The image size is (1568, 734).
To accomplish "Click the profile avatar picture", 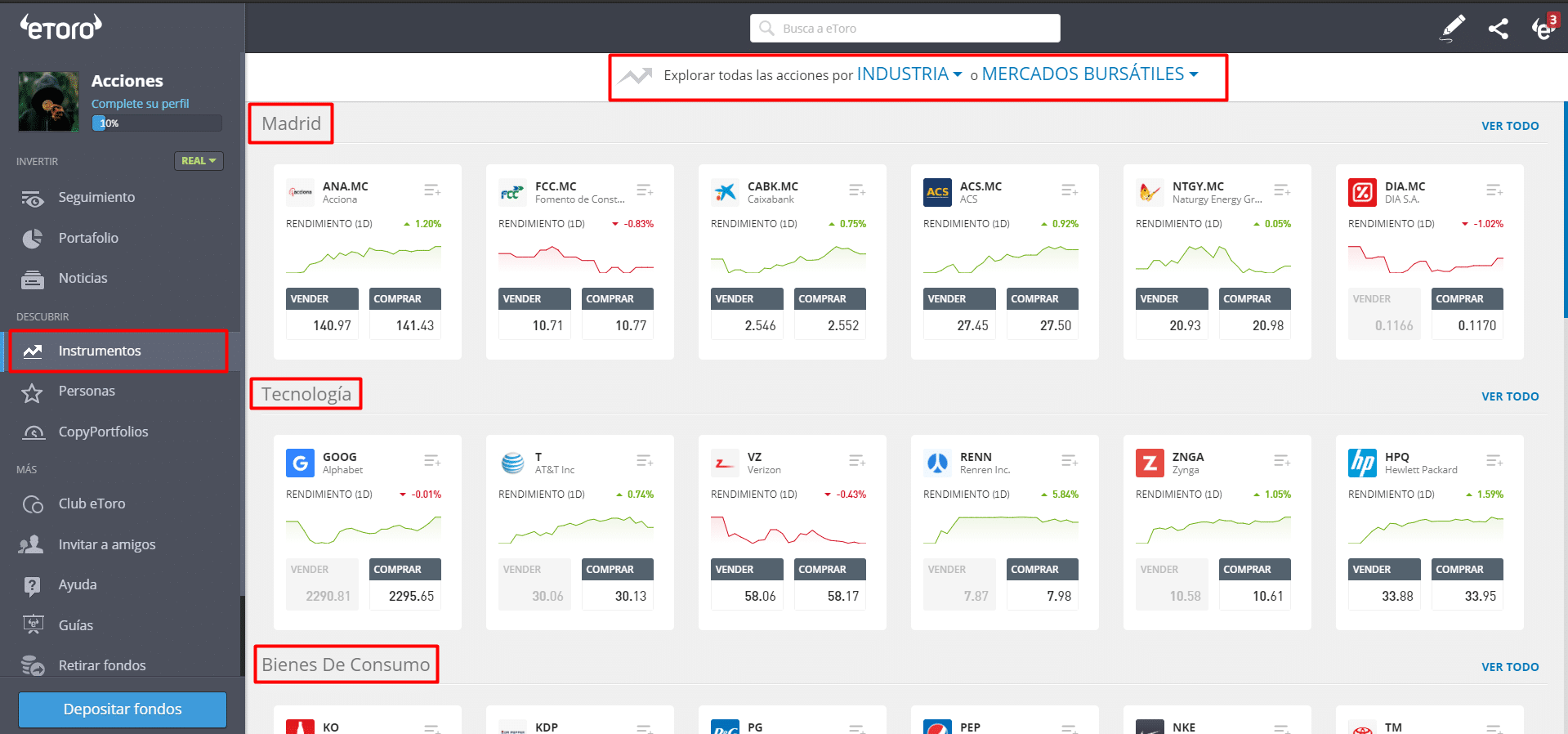I will 49,101.
